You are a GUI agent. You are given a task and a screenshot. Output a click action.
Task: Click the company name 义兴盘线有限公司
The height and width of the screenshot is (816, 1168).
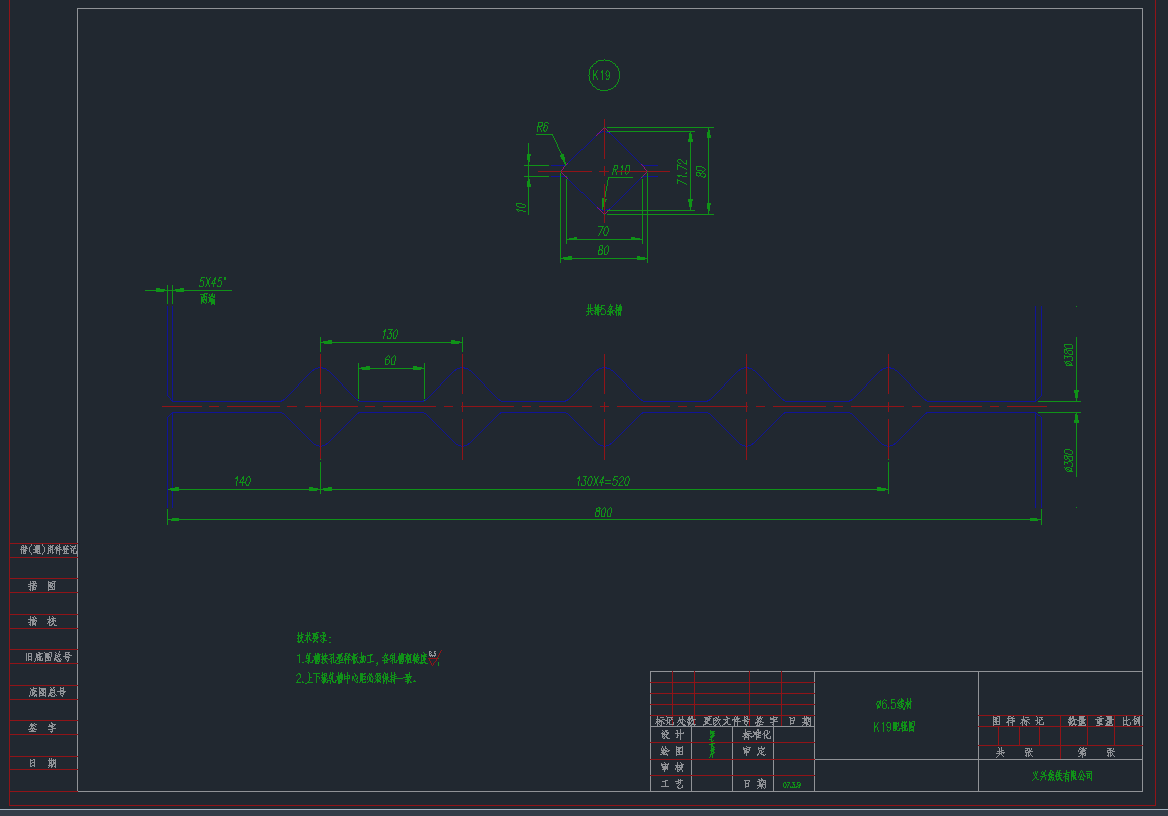point(1062,776)
